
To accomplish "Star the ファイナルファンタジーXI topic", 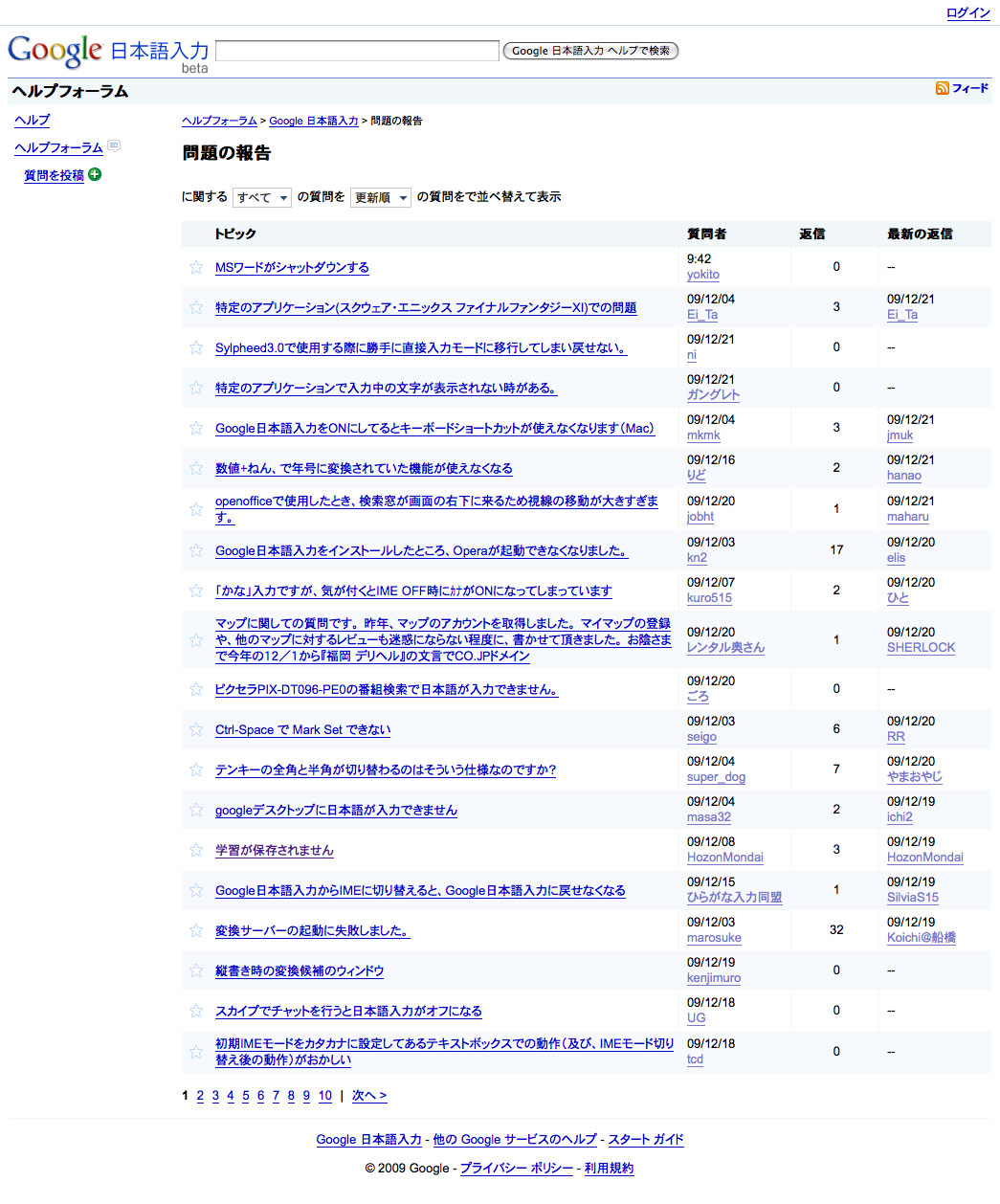I will [x=196, y=307].
